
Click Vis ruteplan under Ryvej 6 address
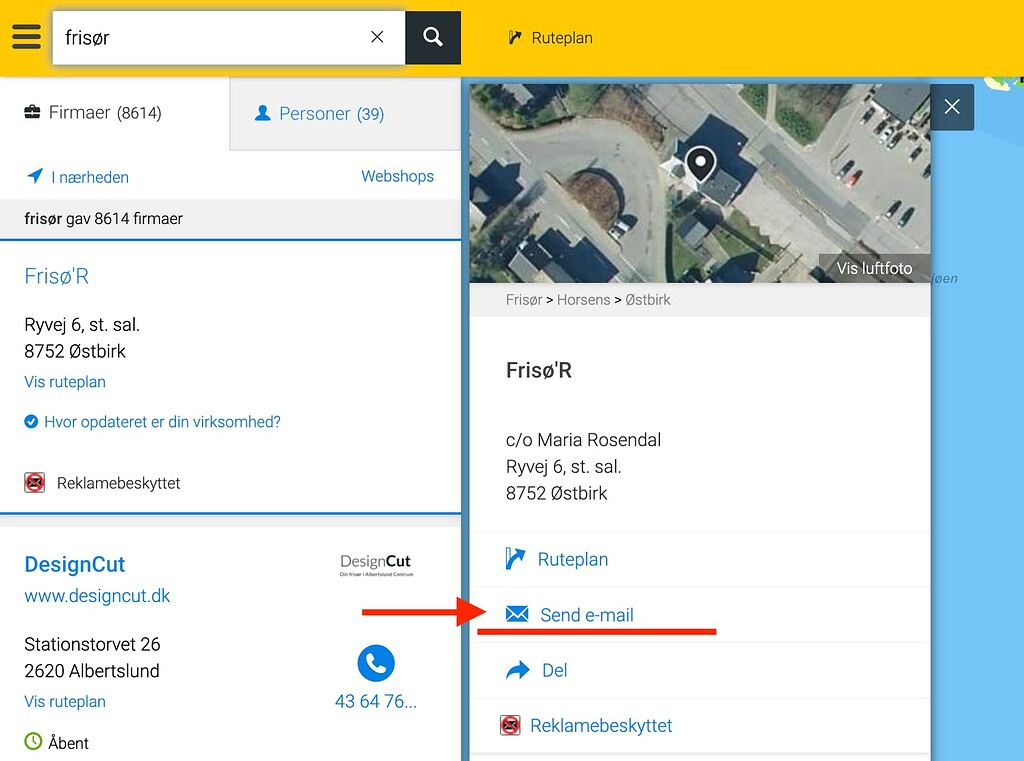[65, 382]
